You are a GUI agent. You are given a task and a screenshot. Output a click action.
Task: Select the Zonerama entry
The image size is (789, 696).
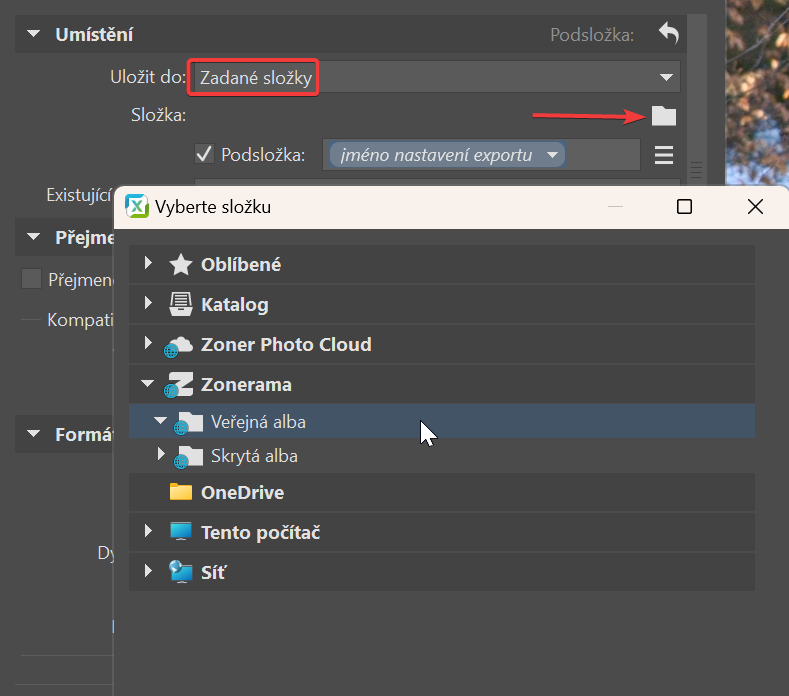pyautogui.click(x=442, y=384)
